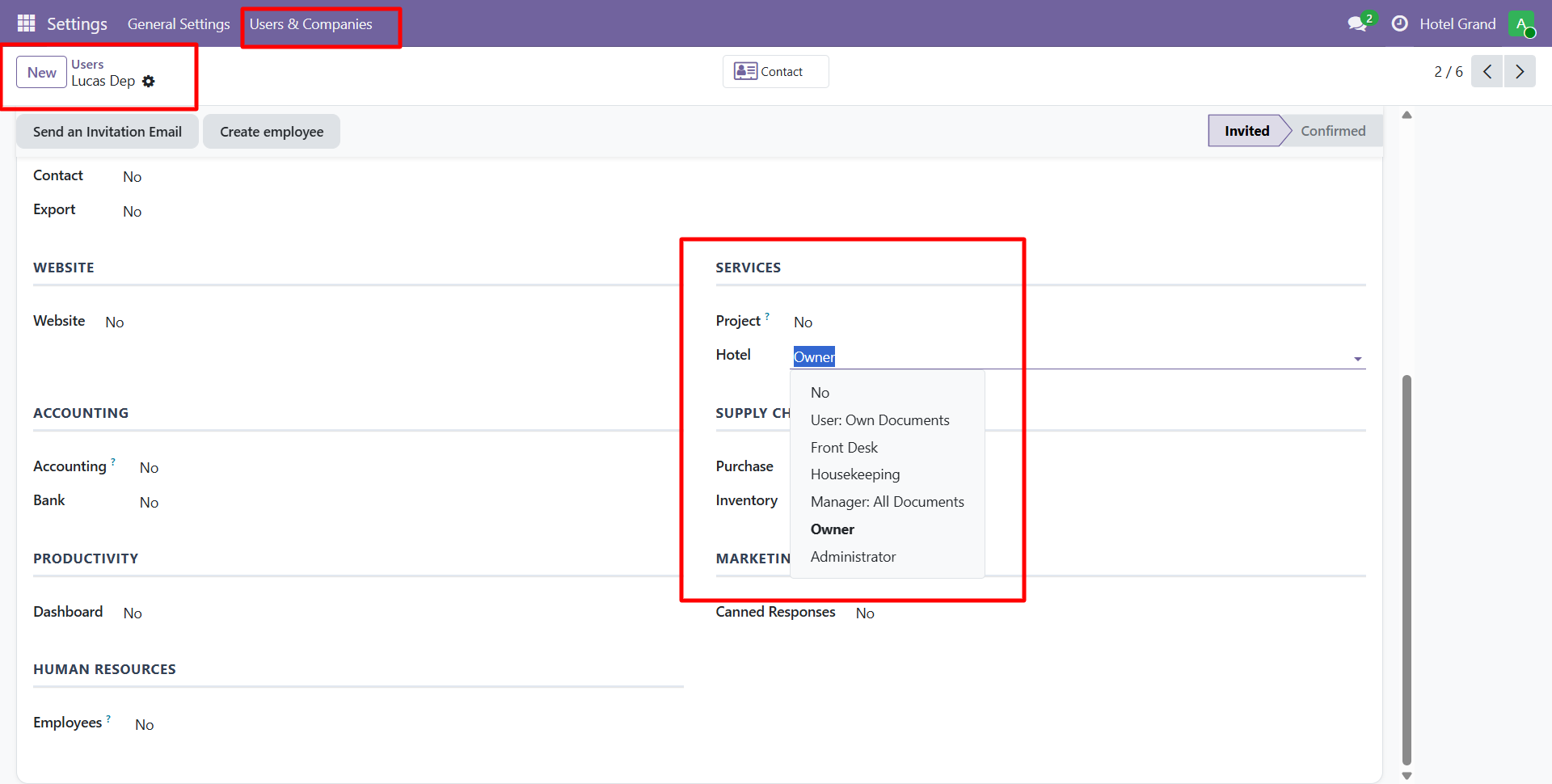Choose Administrator in the Hotel options list

853,557
